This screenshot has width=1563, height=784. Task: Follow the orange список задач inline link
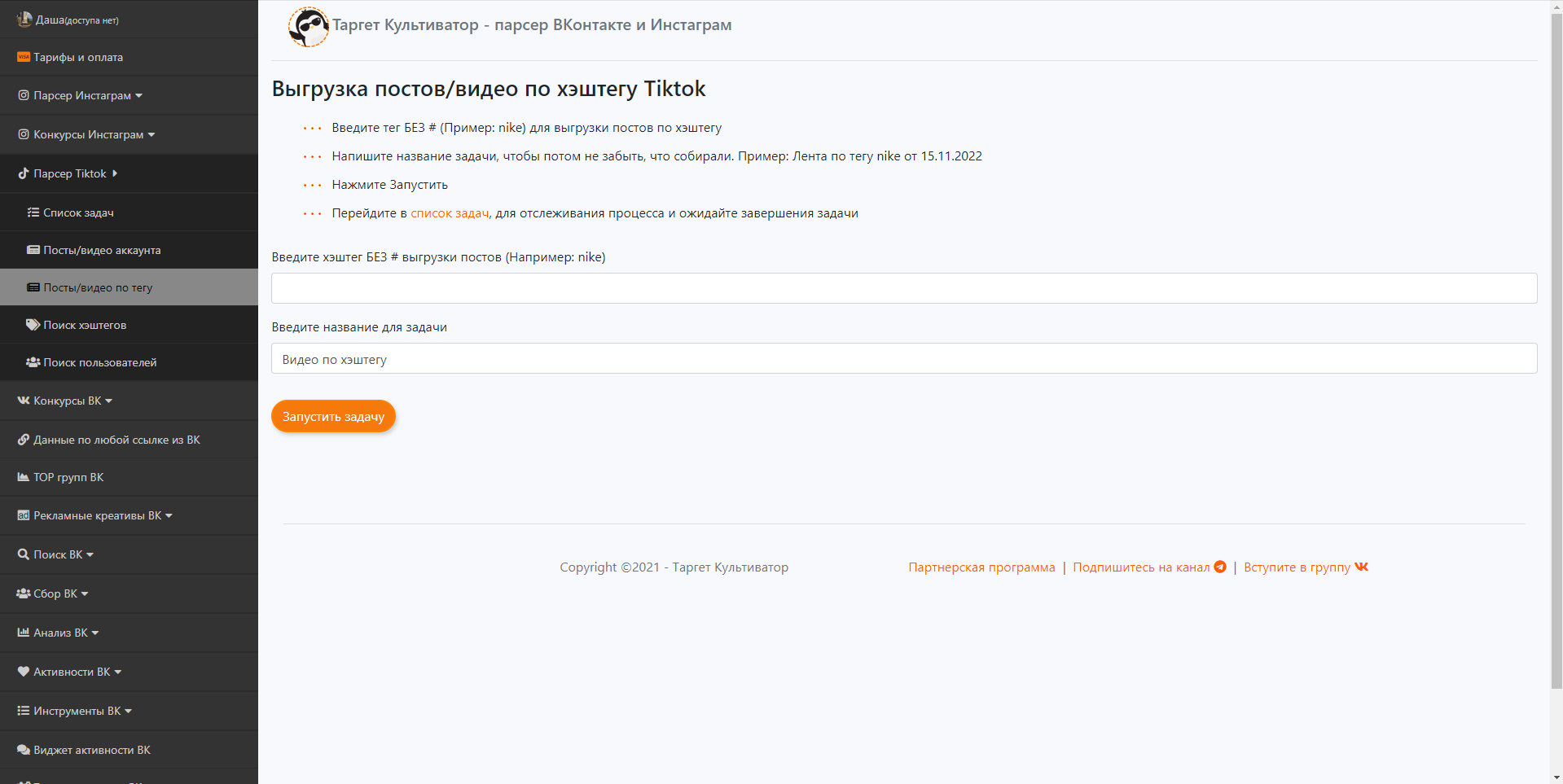click(450, 213)
